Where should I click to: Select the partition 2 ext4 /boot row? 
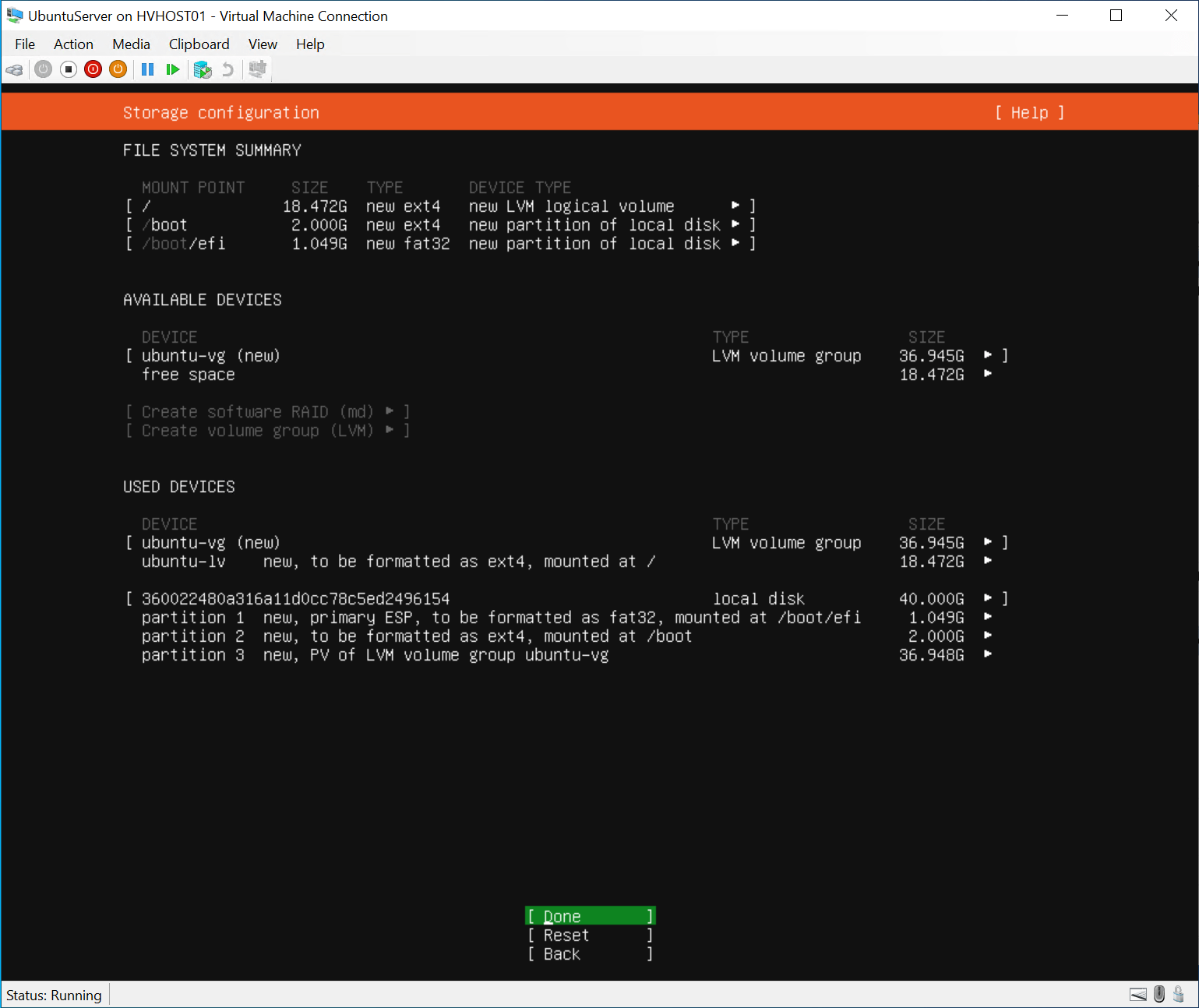(x=567, y=636)
